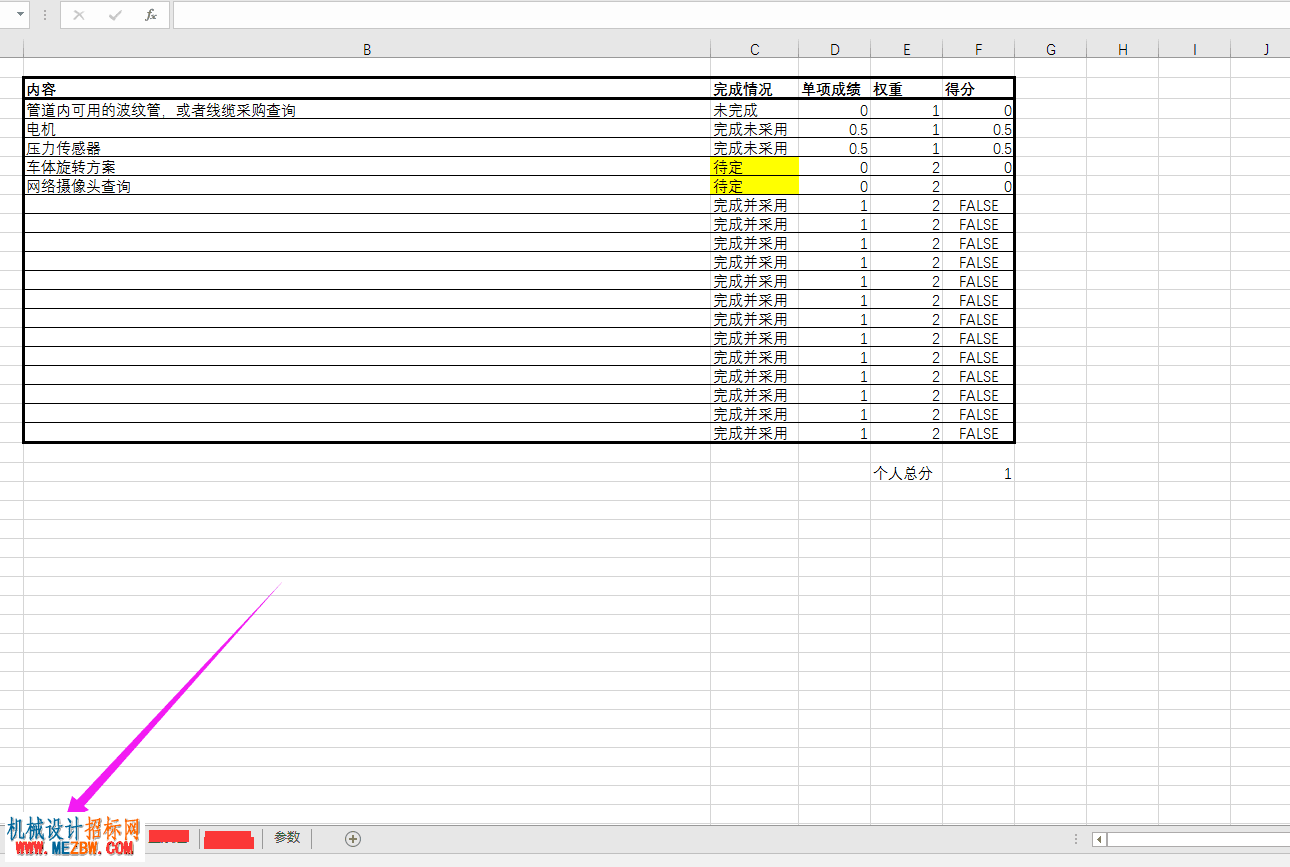The image size is (1290, 867).
Task: Add a new sheet with the plus icon
Action: coord(352,839)
